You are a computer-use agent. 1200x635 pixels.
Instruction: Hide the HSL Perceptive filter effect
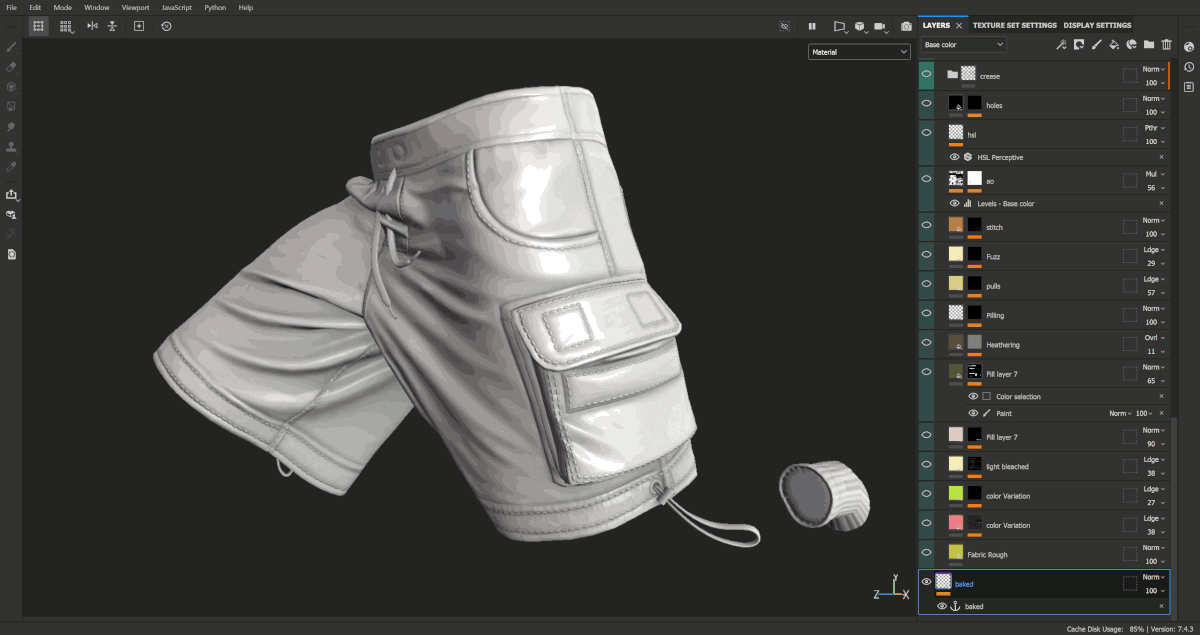click(x=954, y=157)
